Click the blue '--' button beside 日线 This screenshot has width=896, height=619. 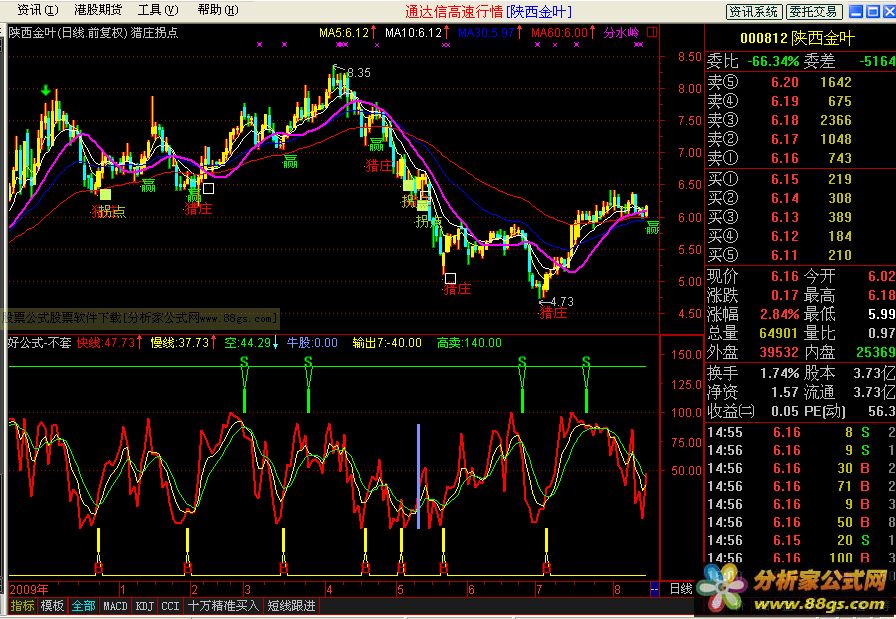click(654, 588)
